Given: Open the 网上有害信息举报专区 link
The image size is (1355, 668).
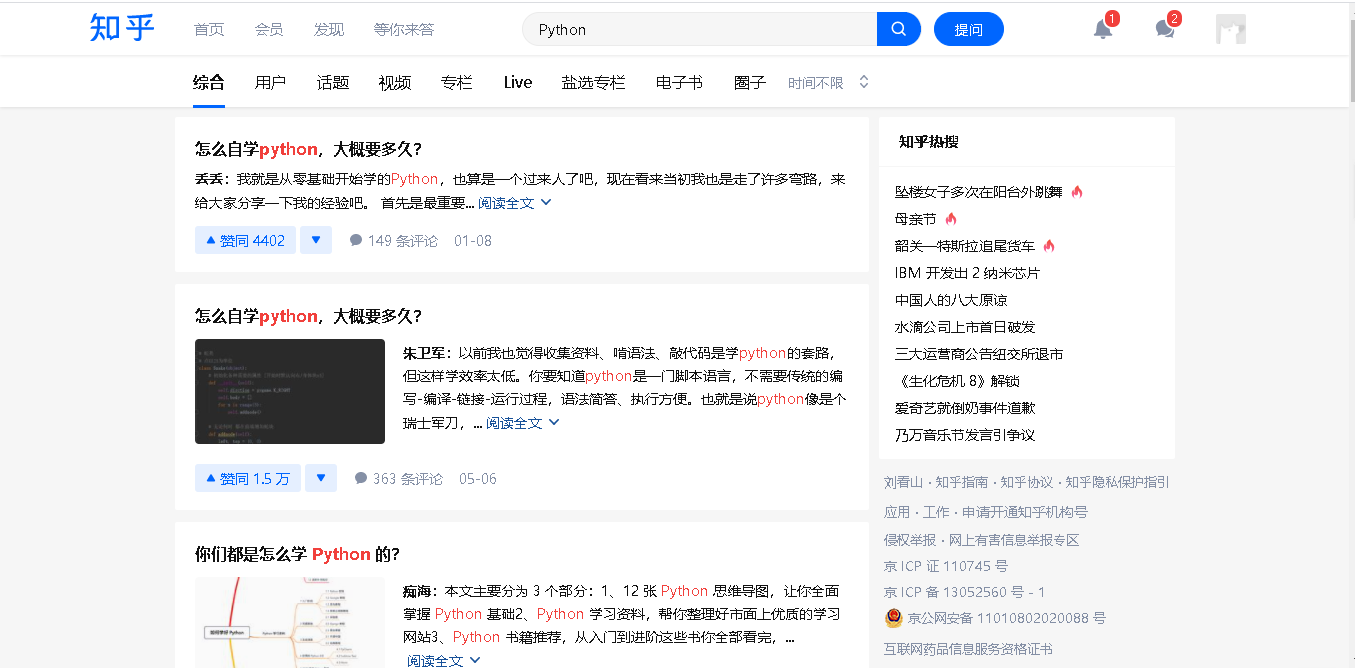Looking at the screenshot, I should (x=1014, y=540).
